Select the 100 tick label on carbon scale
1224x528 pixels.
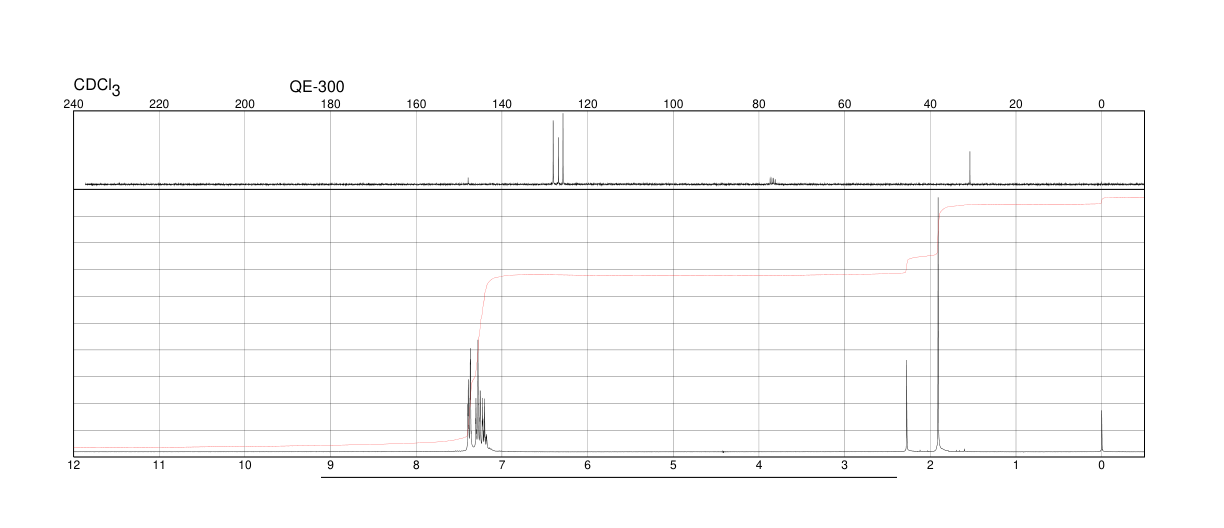[x=673, y=104]
